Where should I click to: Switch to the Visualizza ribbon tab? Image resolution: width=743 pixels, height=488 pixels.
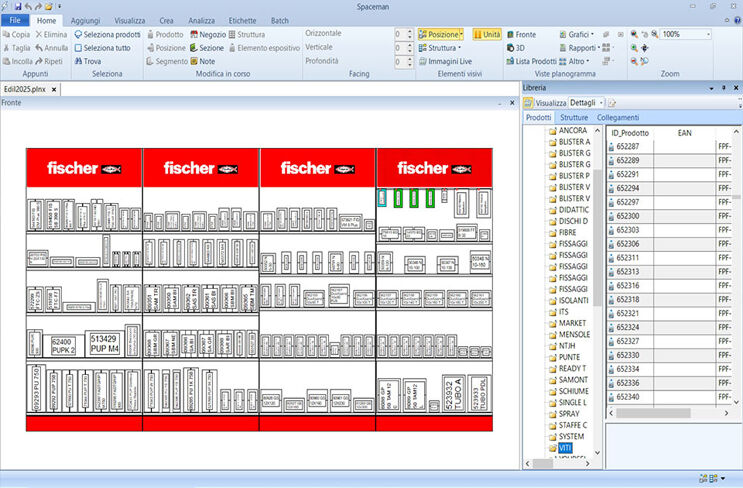[x=129, y=20]
